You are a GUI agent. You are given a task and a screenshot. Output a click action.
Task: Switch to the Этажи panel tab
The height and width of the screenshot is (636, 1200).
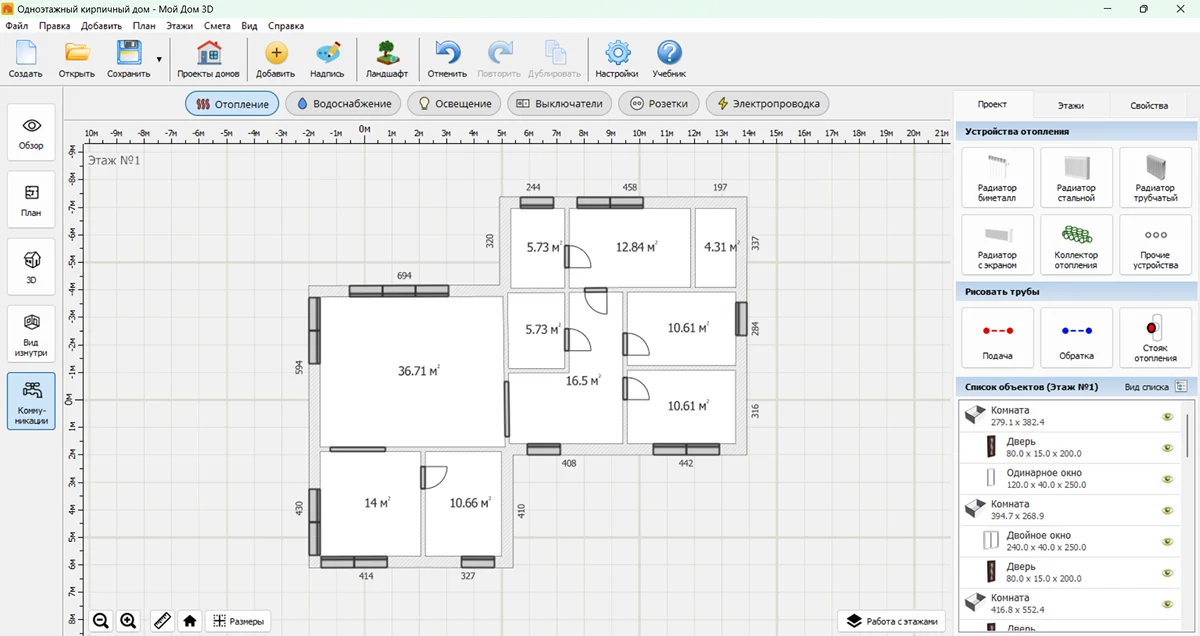[x=1070, y=105]
